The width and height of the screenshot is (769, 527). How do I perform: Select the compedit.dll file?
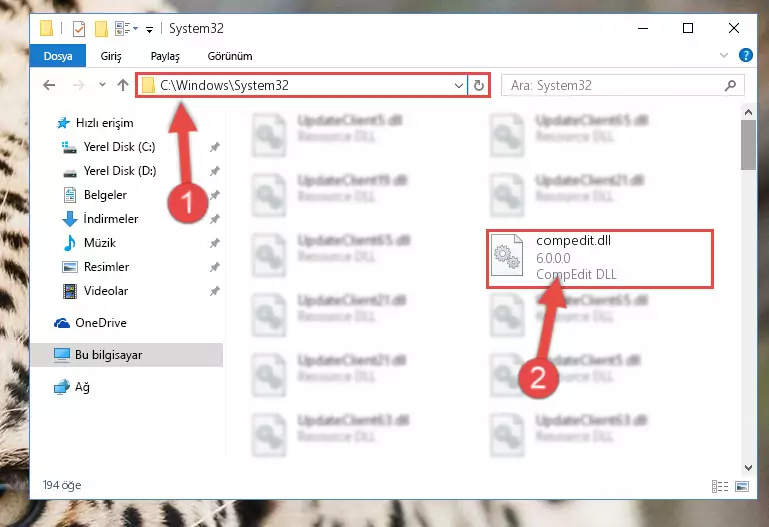(599, 258)
